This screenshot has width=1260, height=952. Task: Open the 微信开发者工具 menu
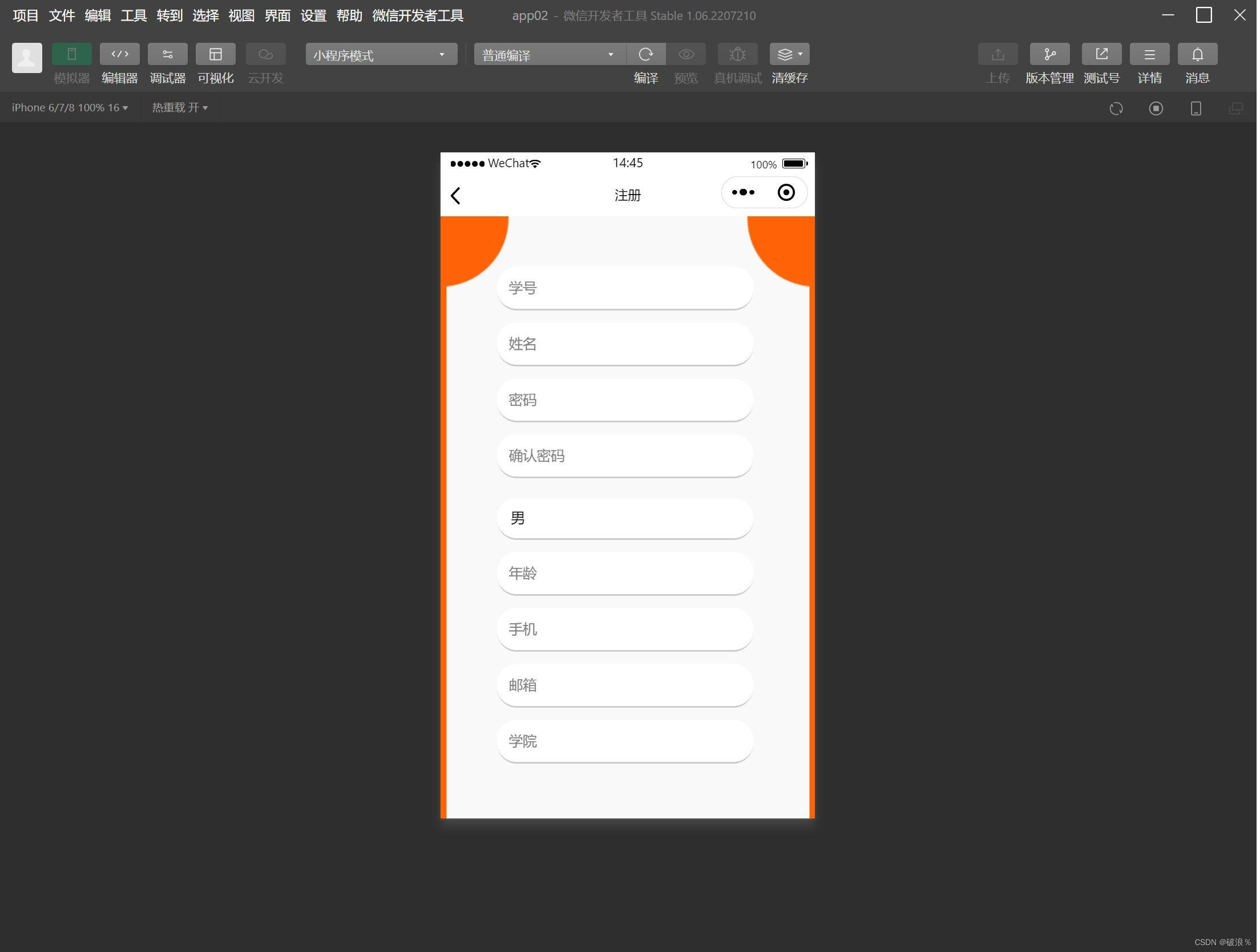coord(418,15)
